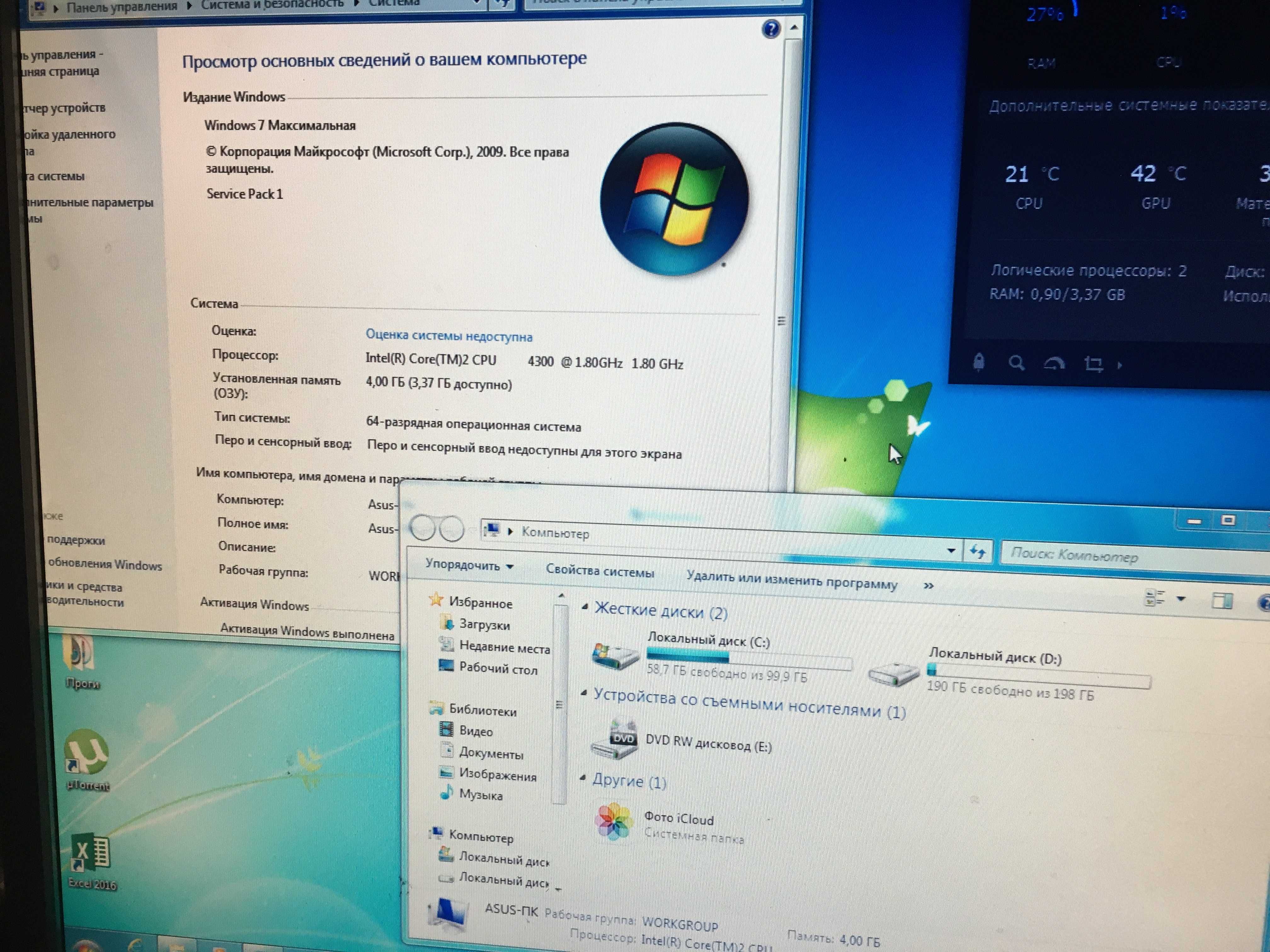Open the Фото iCloud folder icon
1270x952 pixels.
614,822
